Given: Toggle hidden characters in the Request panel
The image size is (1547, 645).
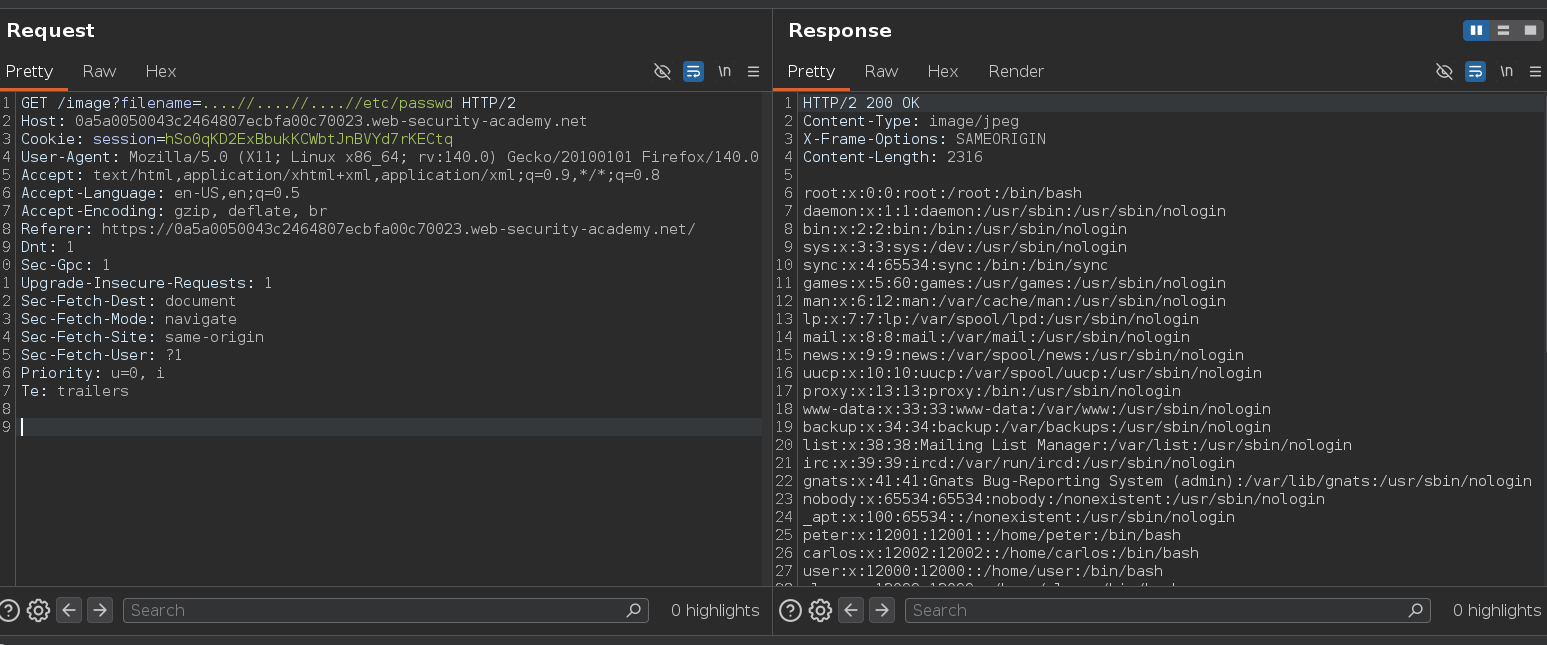Looking at the screenshot, I should tap(662, 71).
